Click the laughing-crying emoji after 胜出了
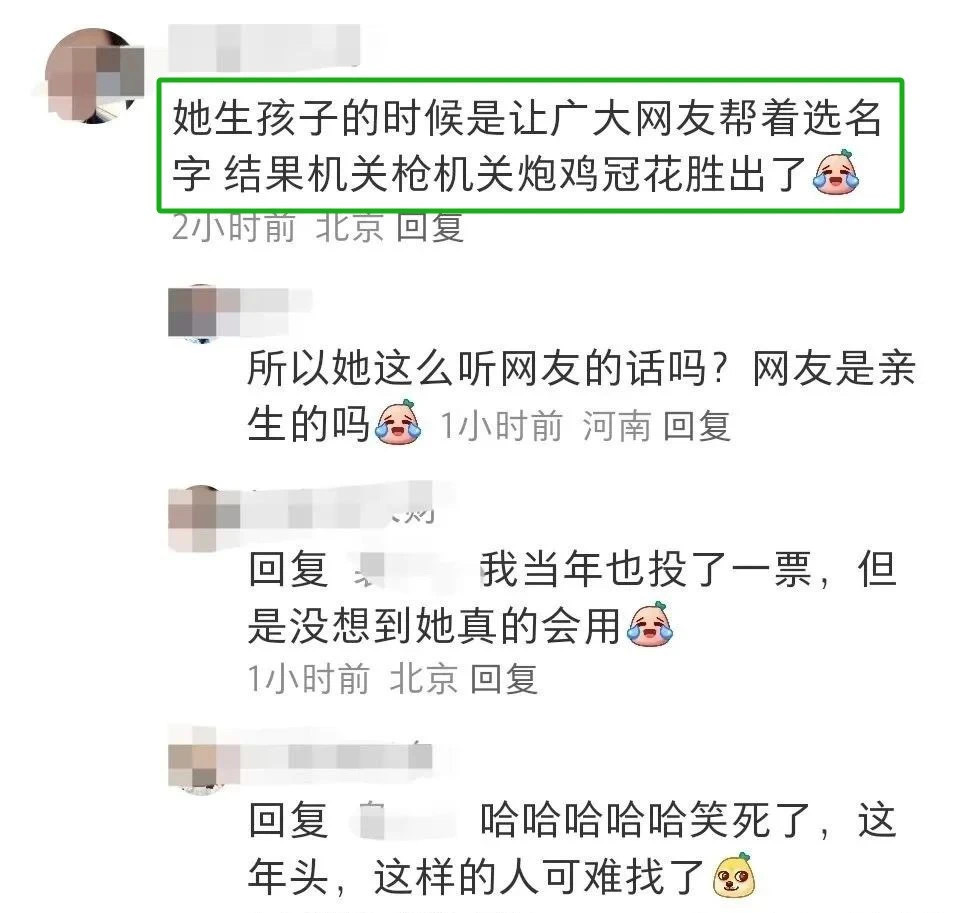Viewport: 974px width, 913px height. tap(836, 173)
